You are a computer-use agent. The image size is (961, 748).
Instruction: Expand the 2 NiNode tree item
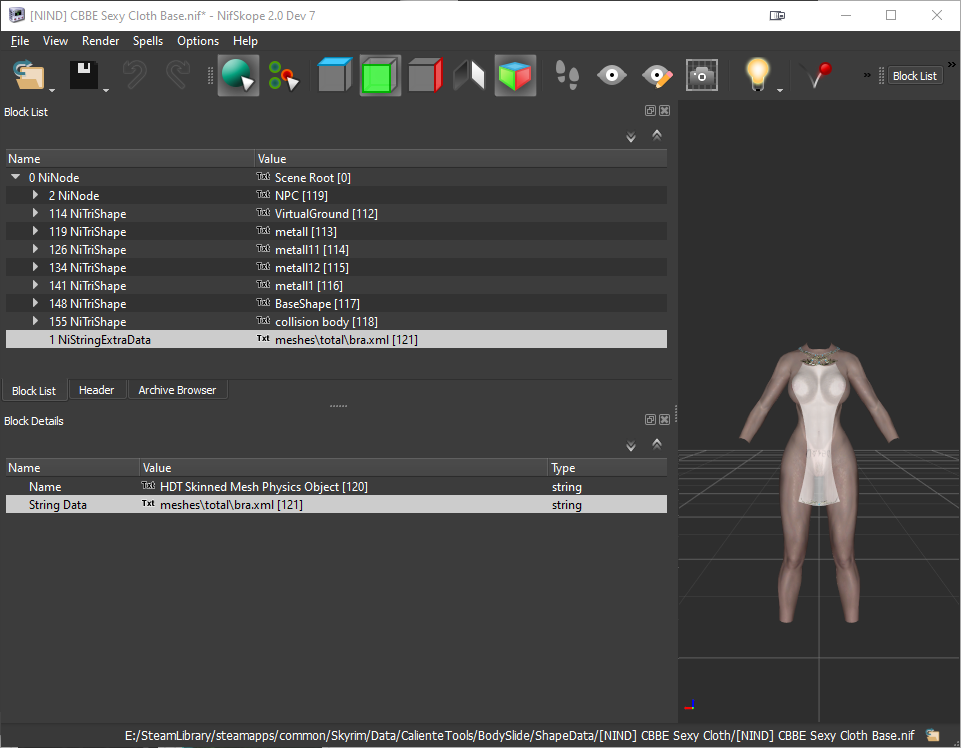point(36,196)
